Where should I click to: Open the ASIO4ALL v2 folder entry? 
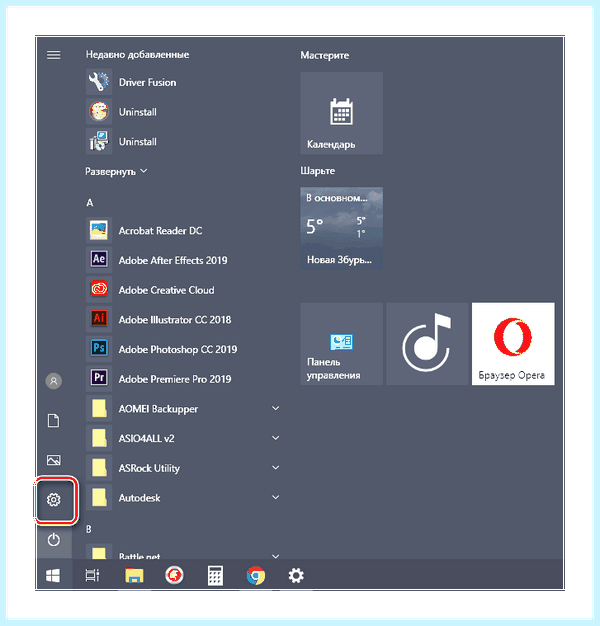pyautogui.click(x=183, y=438)
